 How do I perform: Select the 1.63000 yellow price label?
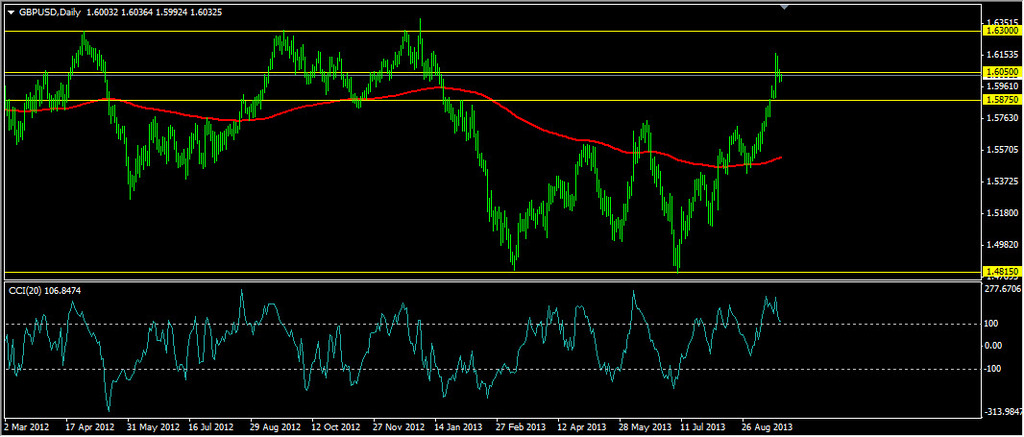pos(1002,31)
